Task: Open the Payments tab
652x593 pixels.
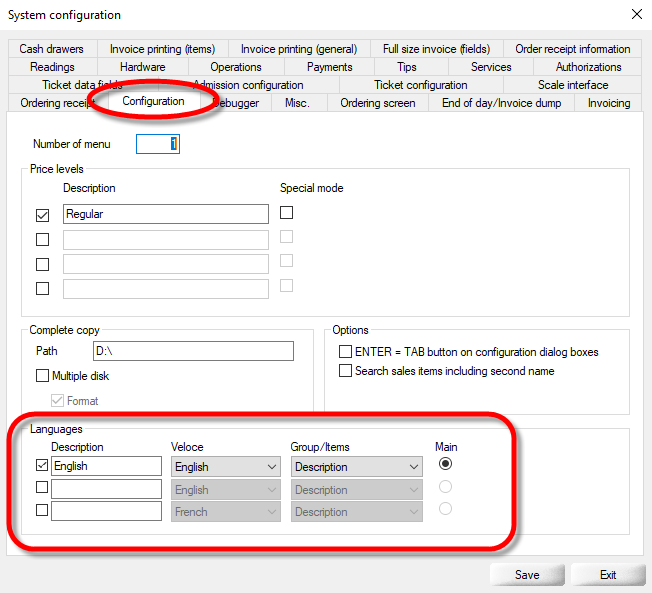Action: [x=329, y=67]
